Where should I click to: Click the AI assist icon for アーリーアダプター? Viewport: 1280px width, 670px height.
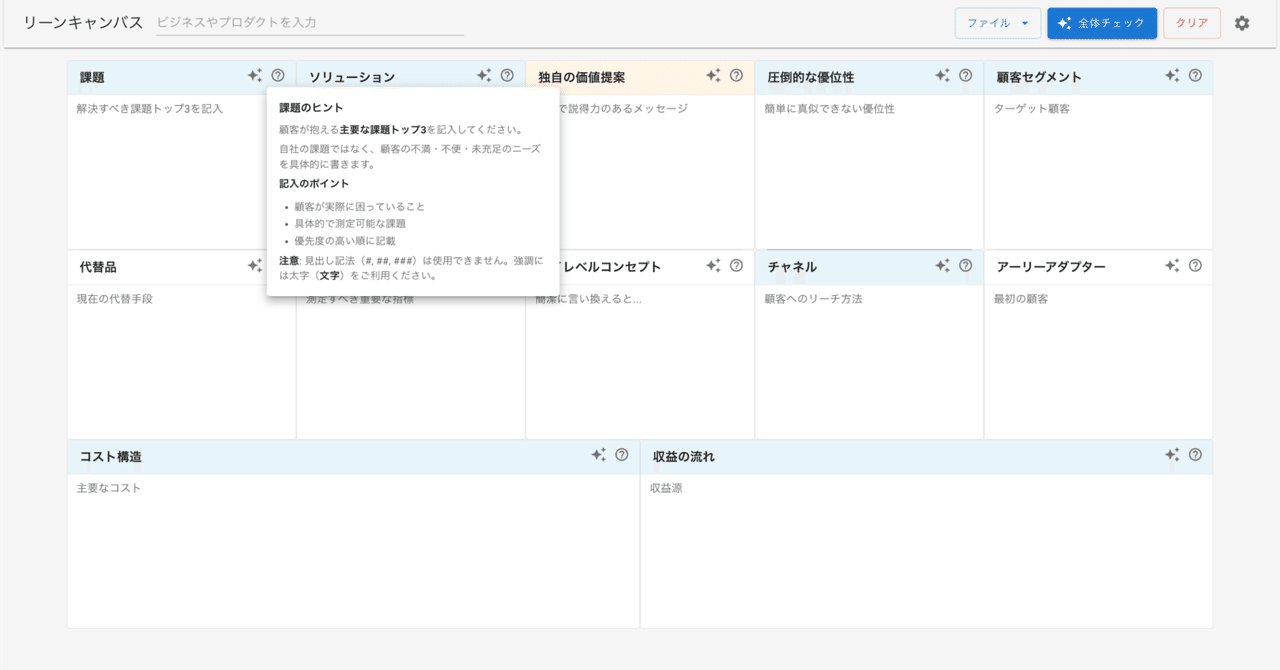1171,265
